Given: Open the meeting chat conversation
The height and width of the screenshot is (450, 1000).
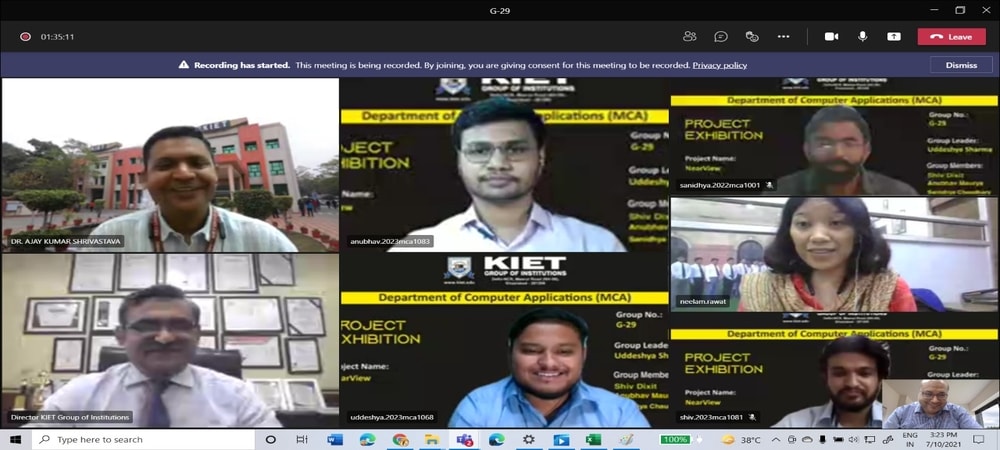Looking at the screenshot, I should (720, 37).
